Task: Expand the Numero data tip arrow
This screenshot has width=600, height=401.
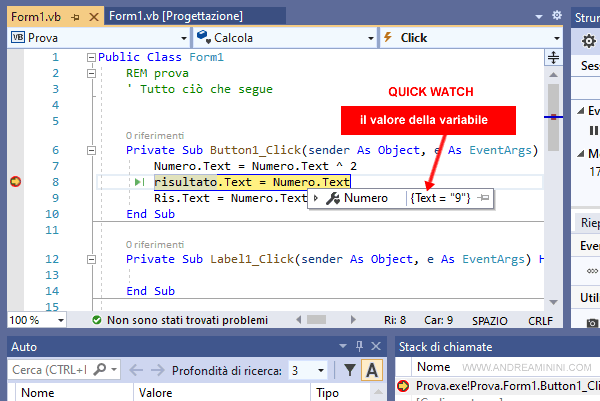Action: click(x=318, y=199)
